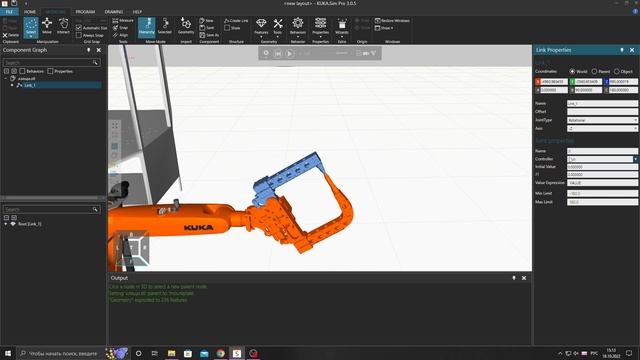
Task: Click the Snap tool in Tools group
Action: pos(120,28)
